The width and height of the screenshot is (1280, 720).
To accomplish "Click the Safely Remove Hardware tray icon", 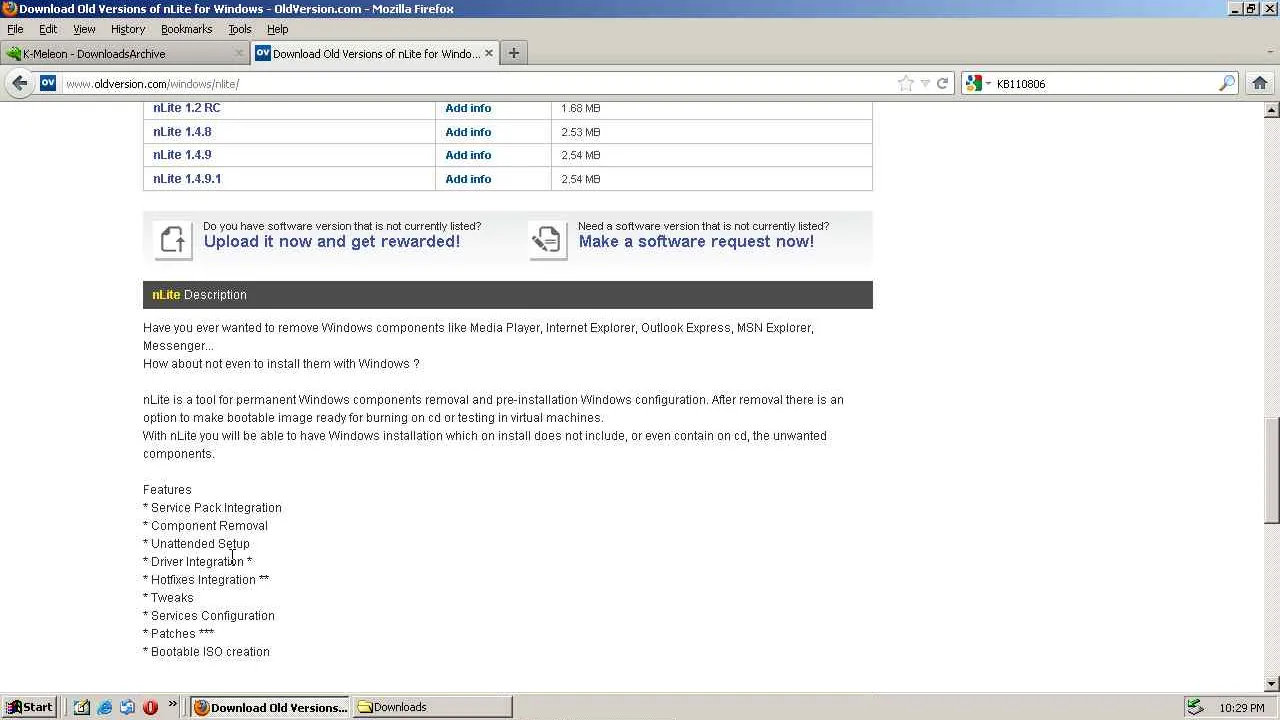I will pyautogui.click(x=1195, y=707).
